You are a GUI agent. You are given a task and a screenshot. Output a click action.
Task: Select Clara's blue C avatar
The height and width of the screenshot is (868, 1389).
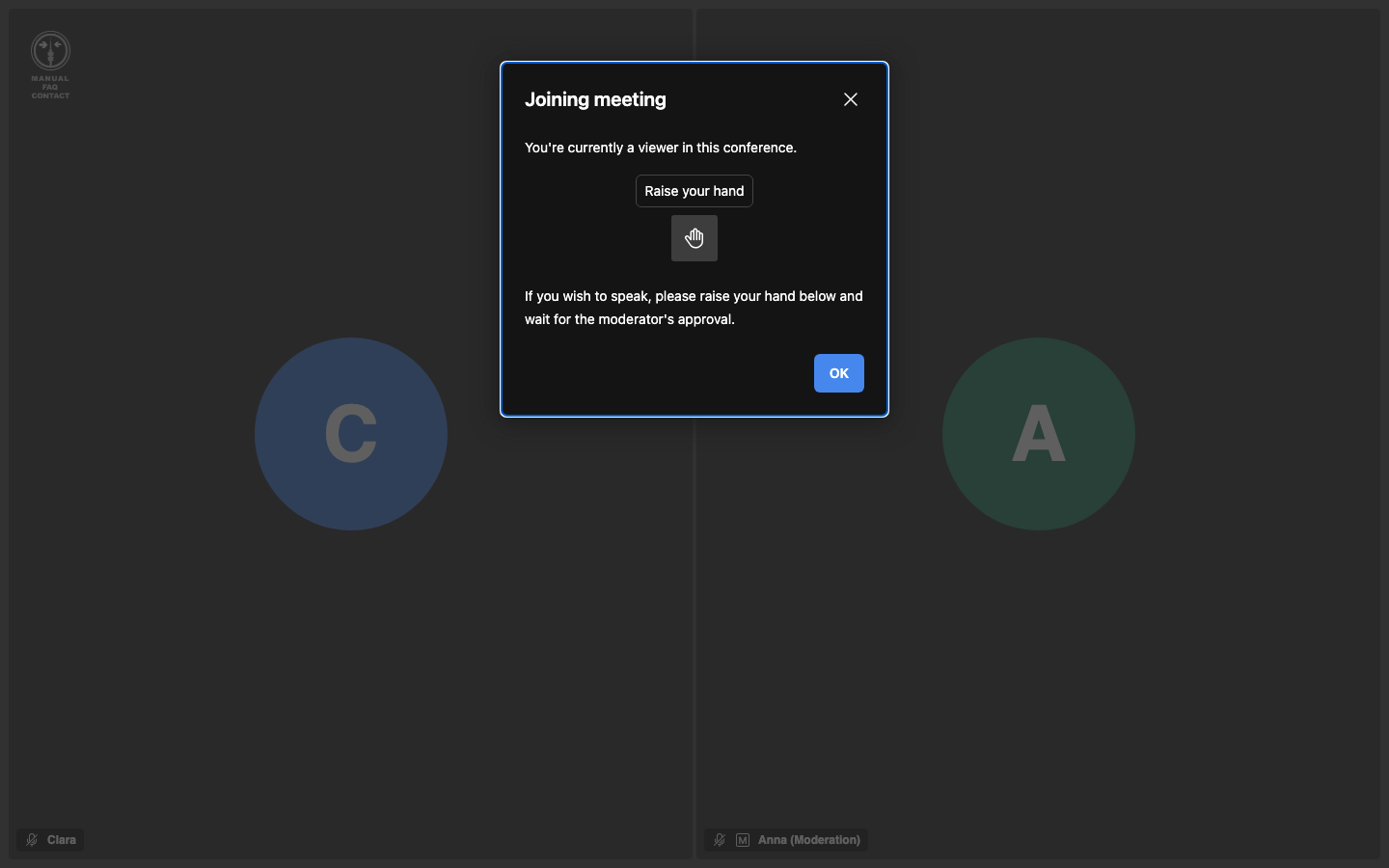[351, 434]
